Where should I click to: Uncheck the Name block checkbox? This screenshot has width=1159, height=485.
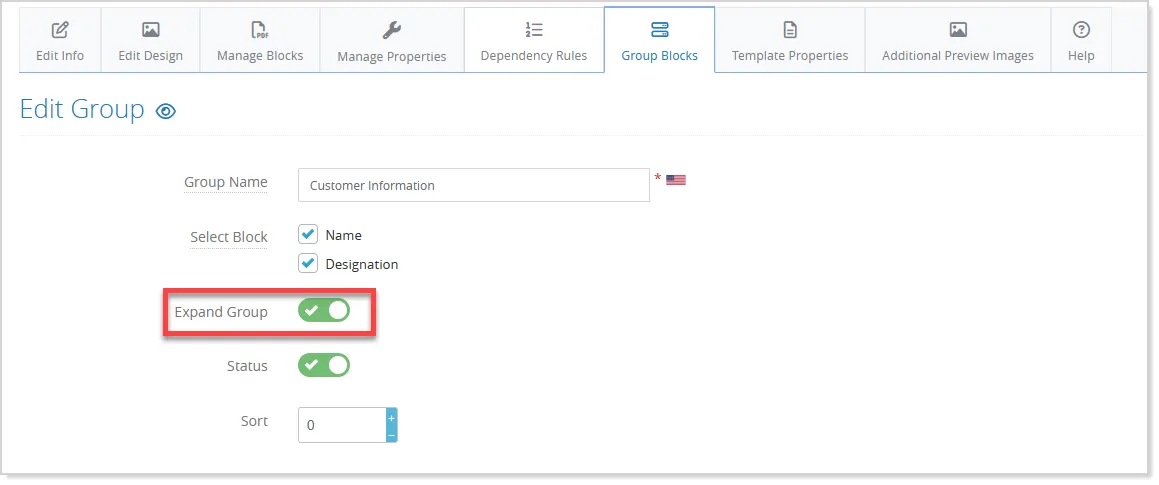coord(307,234)
